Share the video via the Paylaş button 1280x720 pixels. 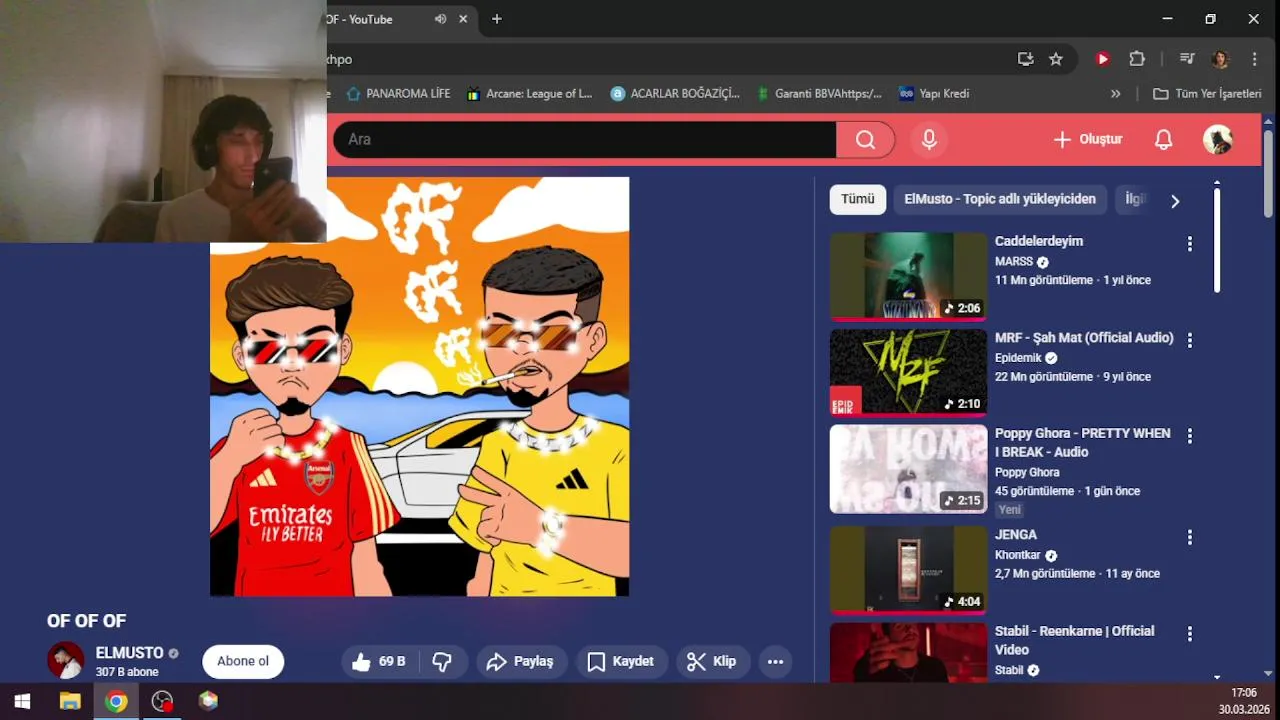[x=520, y=661]
